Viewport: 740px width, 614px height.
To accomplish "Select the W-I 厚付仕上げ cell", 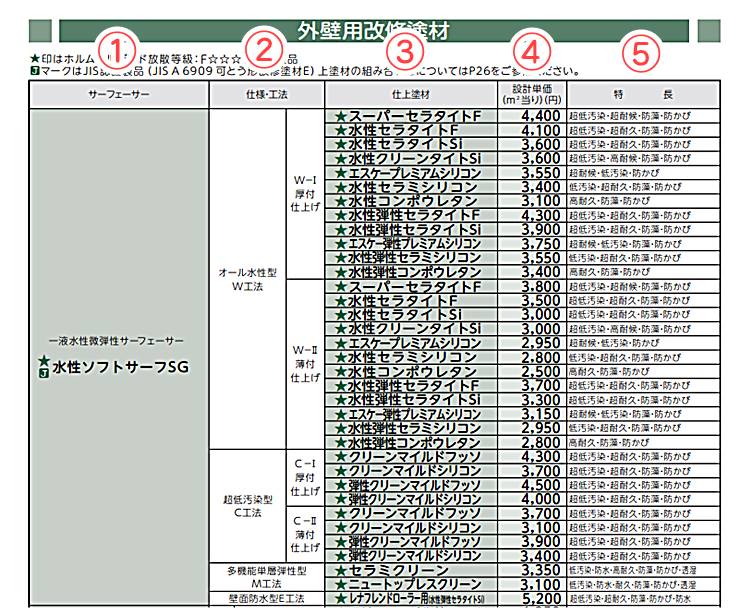I will [305, 193].
